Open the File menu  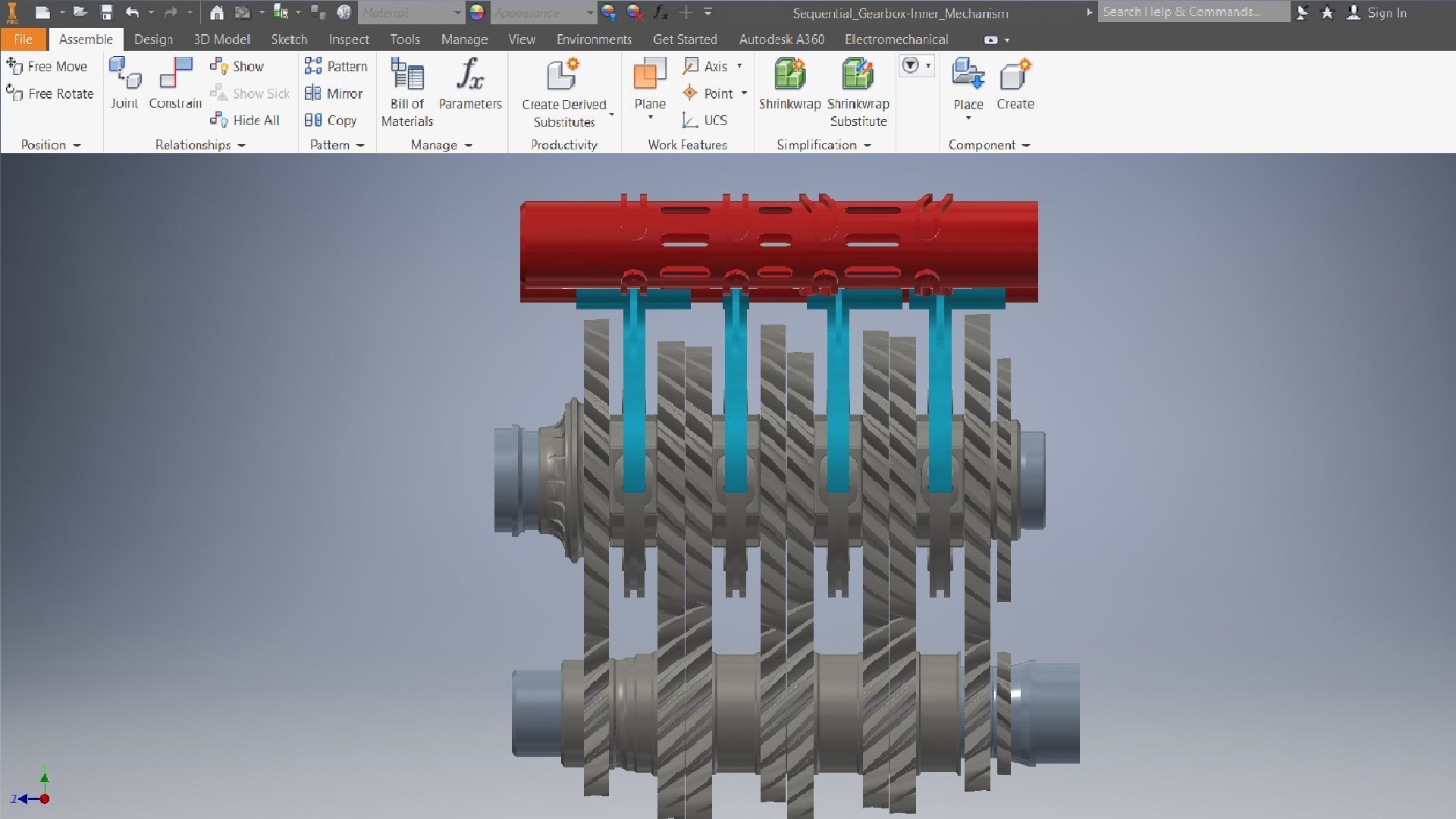(23, 39)
